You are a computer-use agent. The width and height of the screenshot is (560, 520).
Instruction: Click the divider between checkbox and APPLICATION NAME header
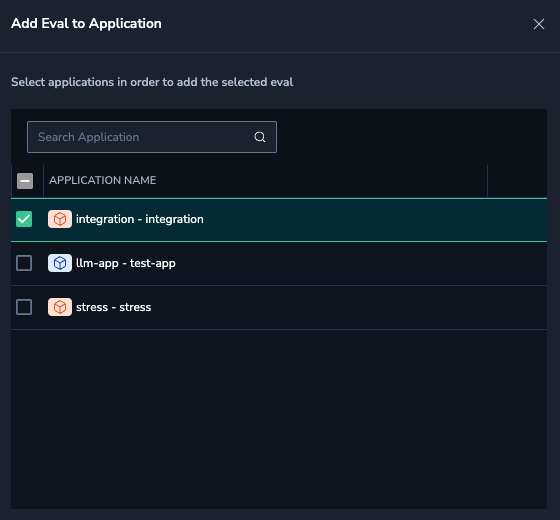43,181
